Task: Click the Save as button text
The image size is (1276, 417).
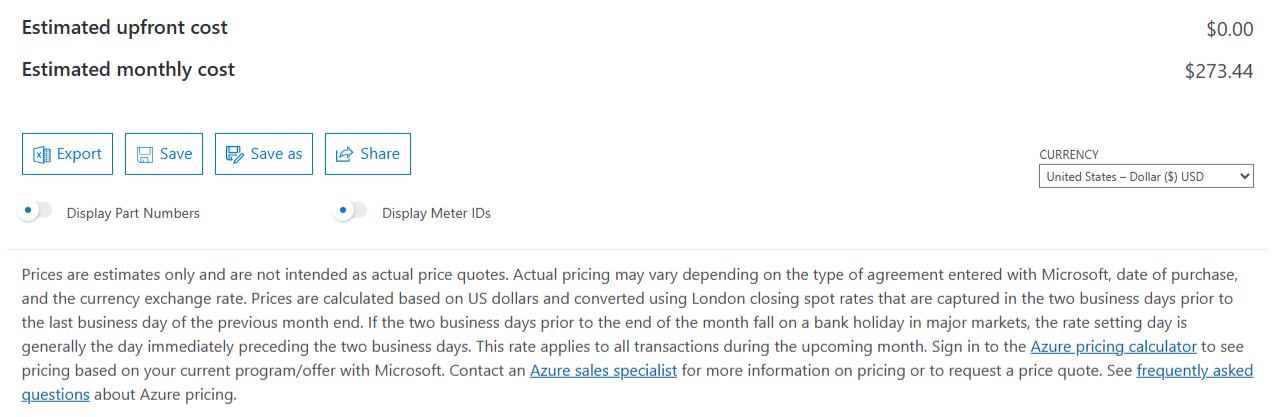Action: click(x=276, y=154)
